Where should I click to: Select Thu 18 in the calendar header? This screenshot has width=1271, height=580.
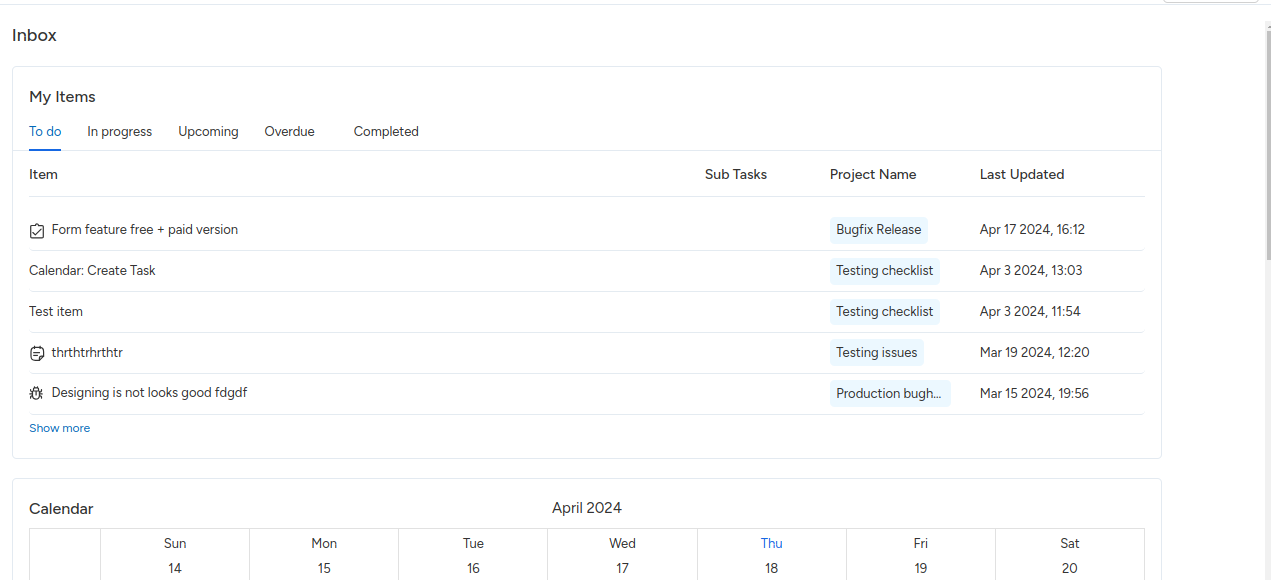(771, 556)
